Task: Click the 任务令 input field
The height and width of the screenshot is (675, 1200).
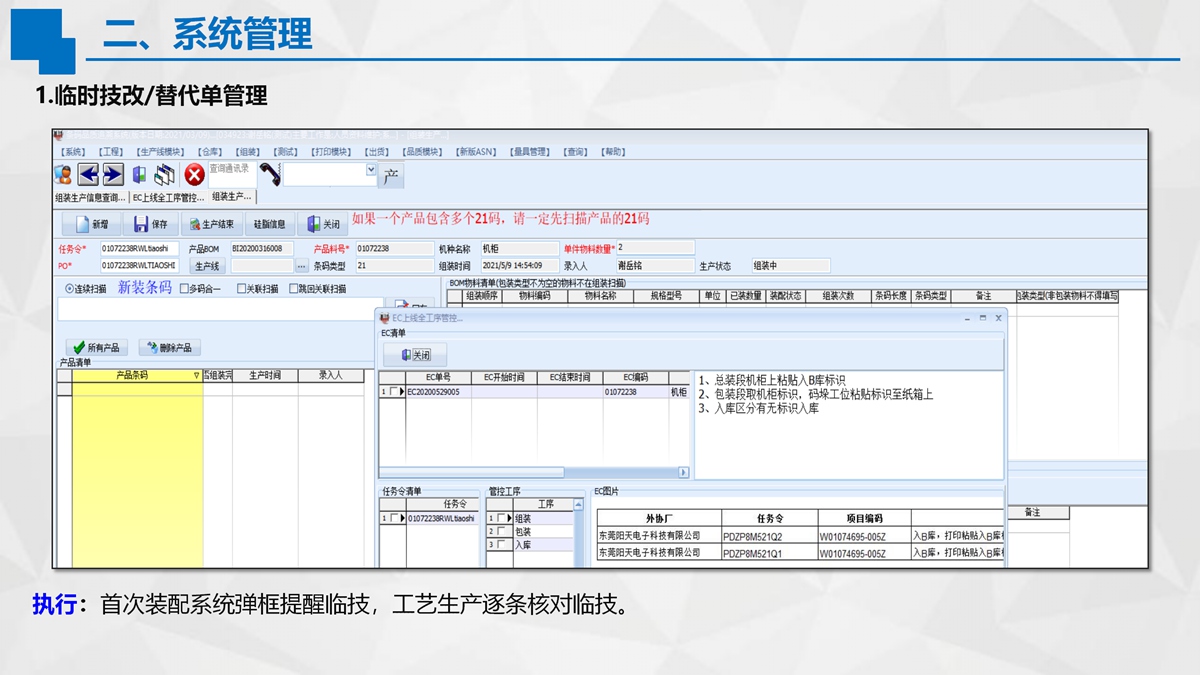Action: 139,248
